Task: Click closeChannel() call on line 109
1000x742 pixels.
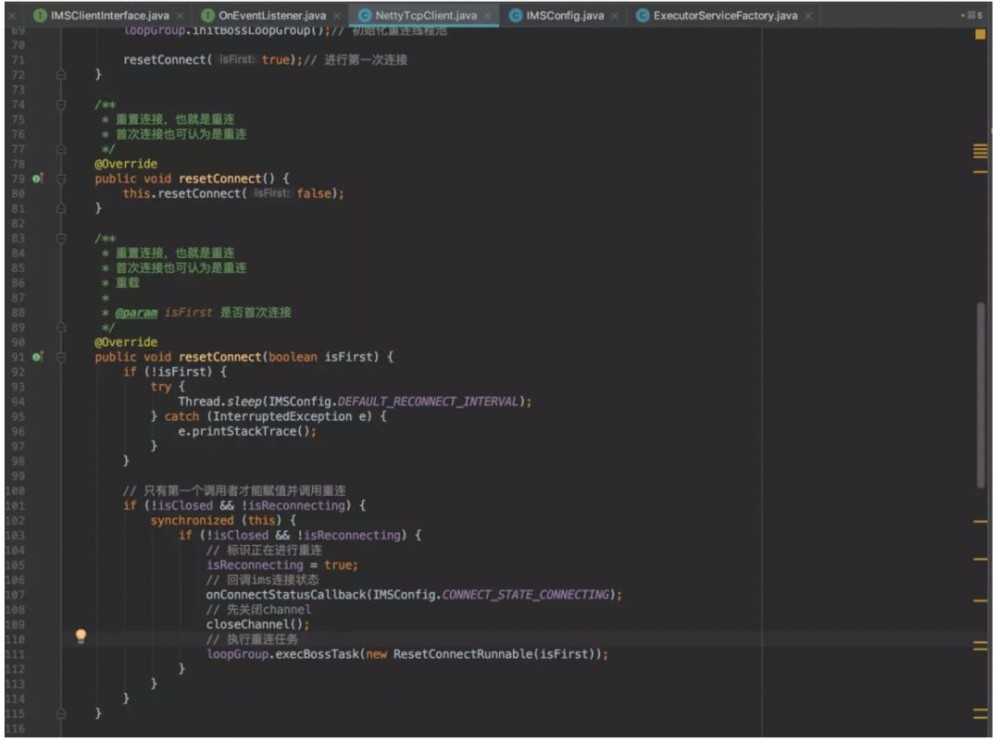Action: (257, 625)
